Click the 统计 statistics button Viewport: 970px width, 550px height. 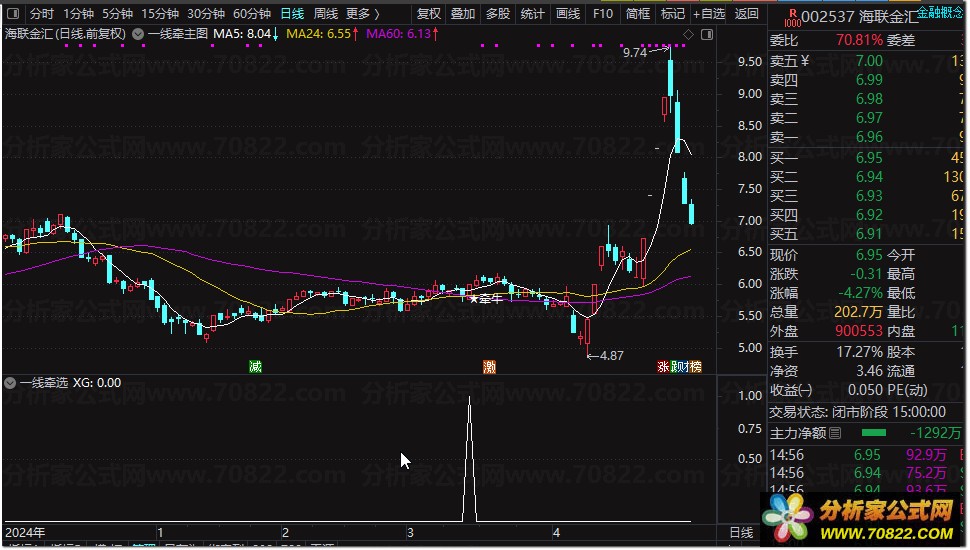click(532, 14)
